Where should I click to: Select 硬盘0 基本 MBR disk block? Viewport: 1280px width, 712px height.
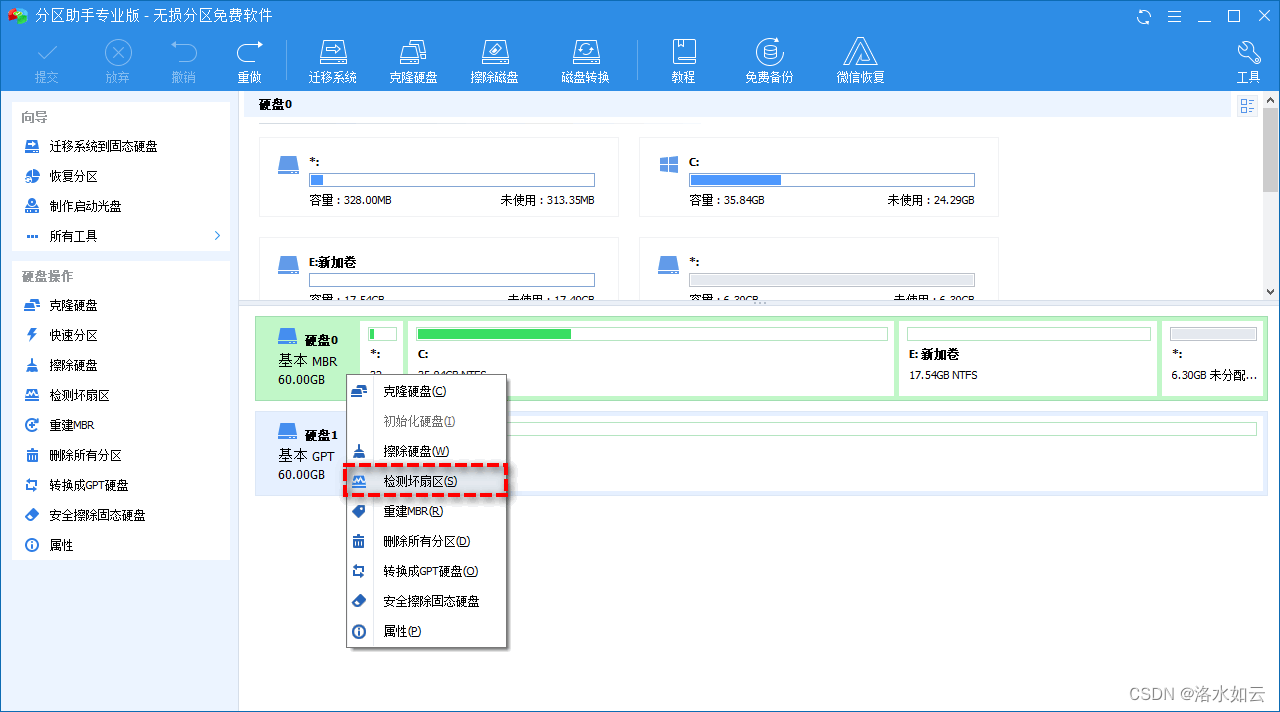306,359
